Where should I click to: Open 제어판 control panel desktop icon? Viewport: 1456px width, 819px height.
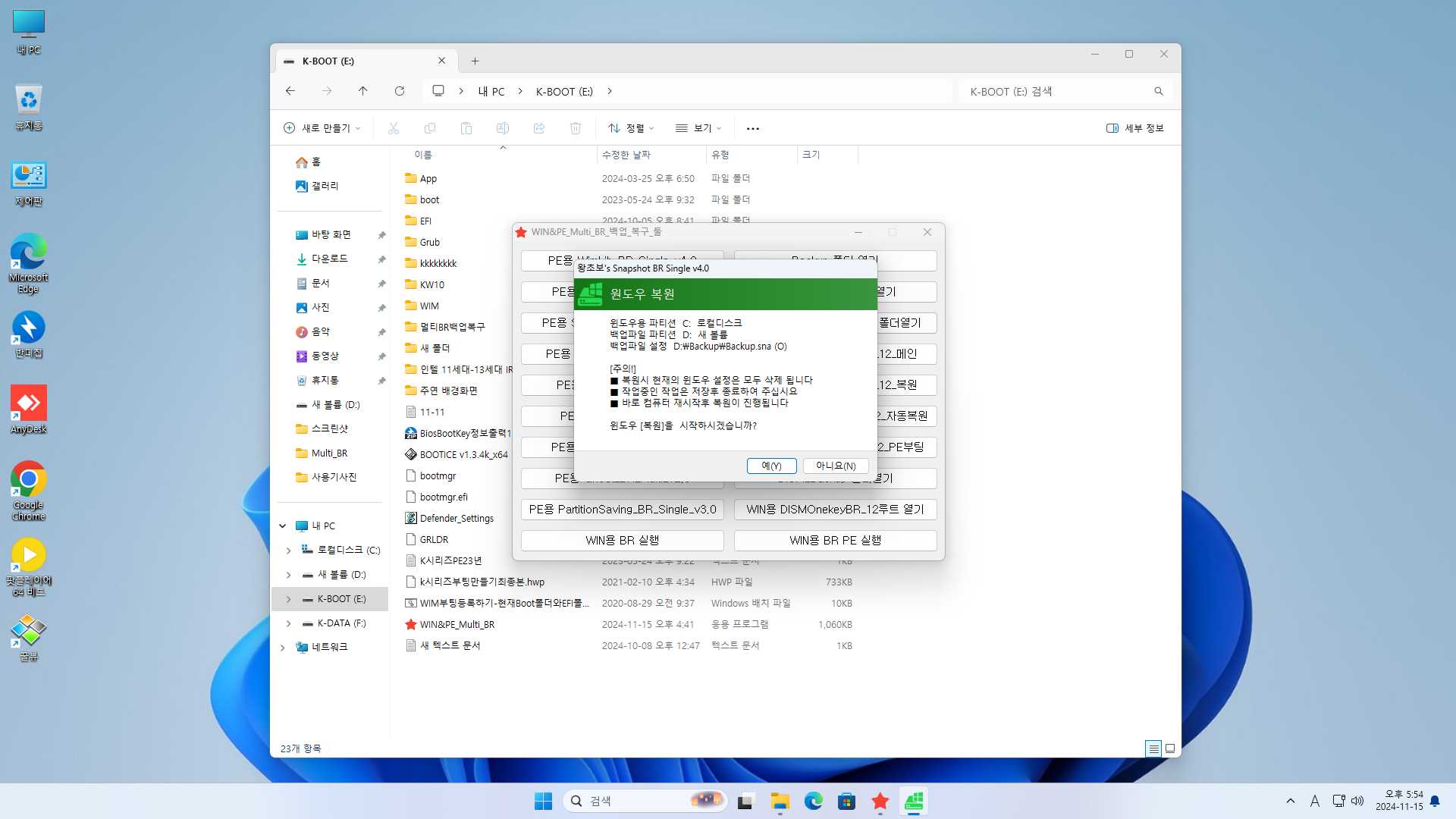pos(29,184)
